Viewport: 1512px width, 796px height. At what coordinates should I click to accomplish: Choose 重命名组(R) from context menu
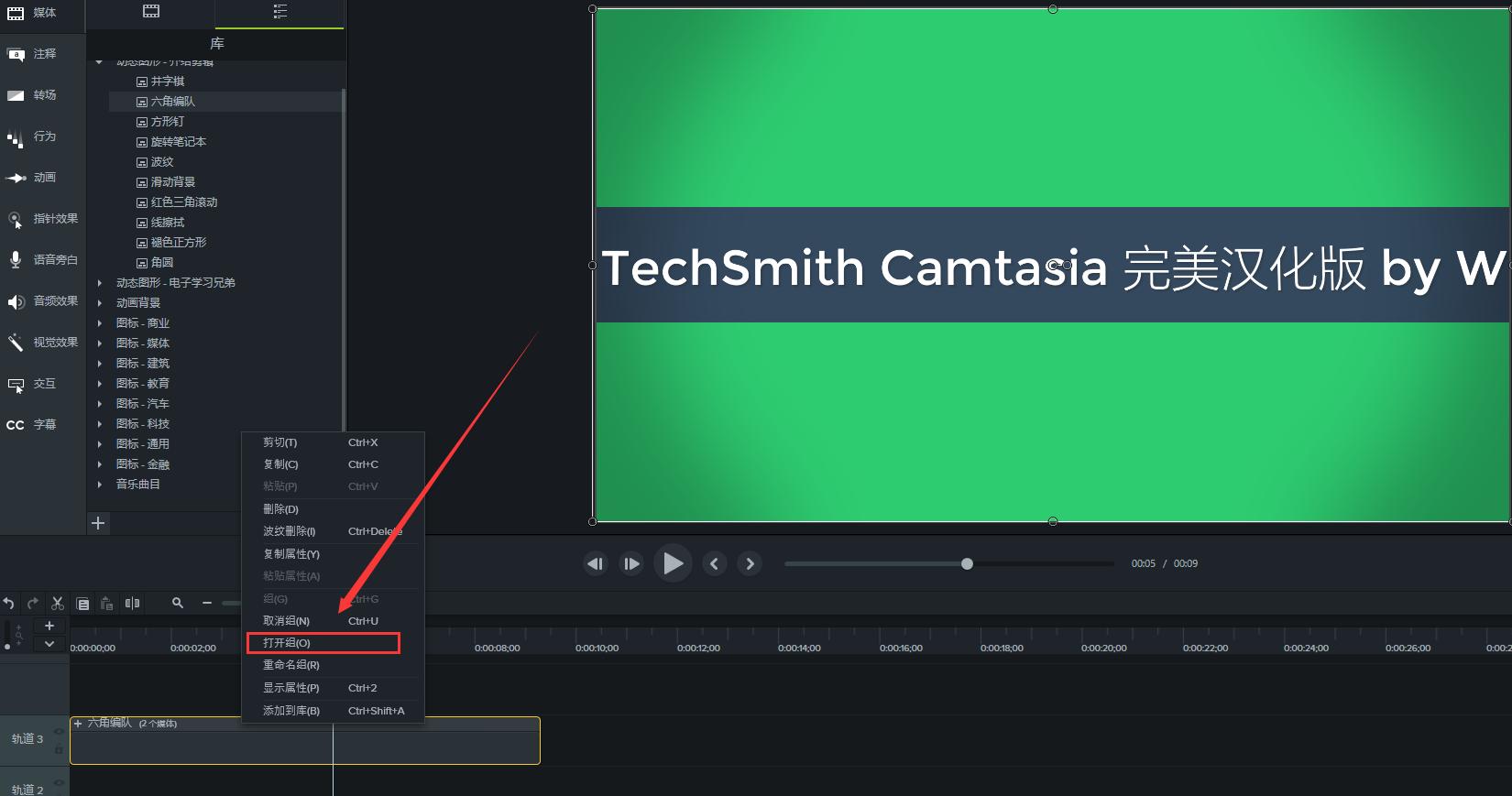coord(333,665)
